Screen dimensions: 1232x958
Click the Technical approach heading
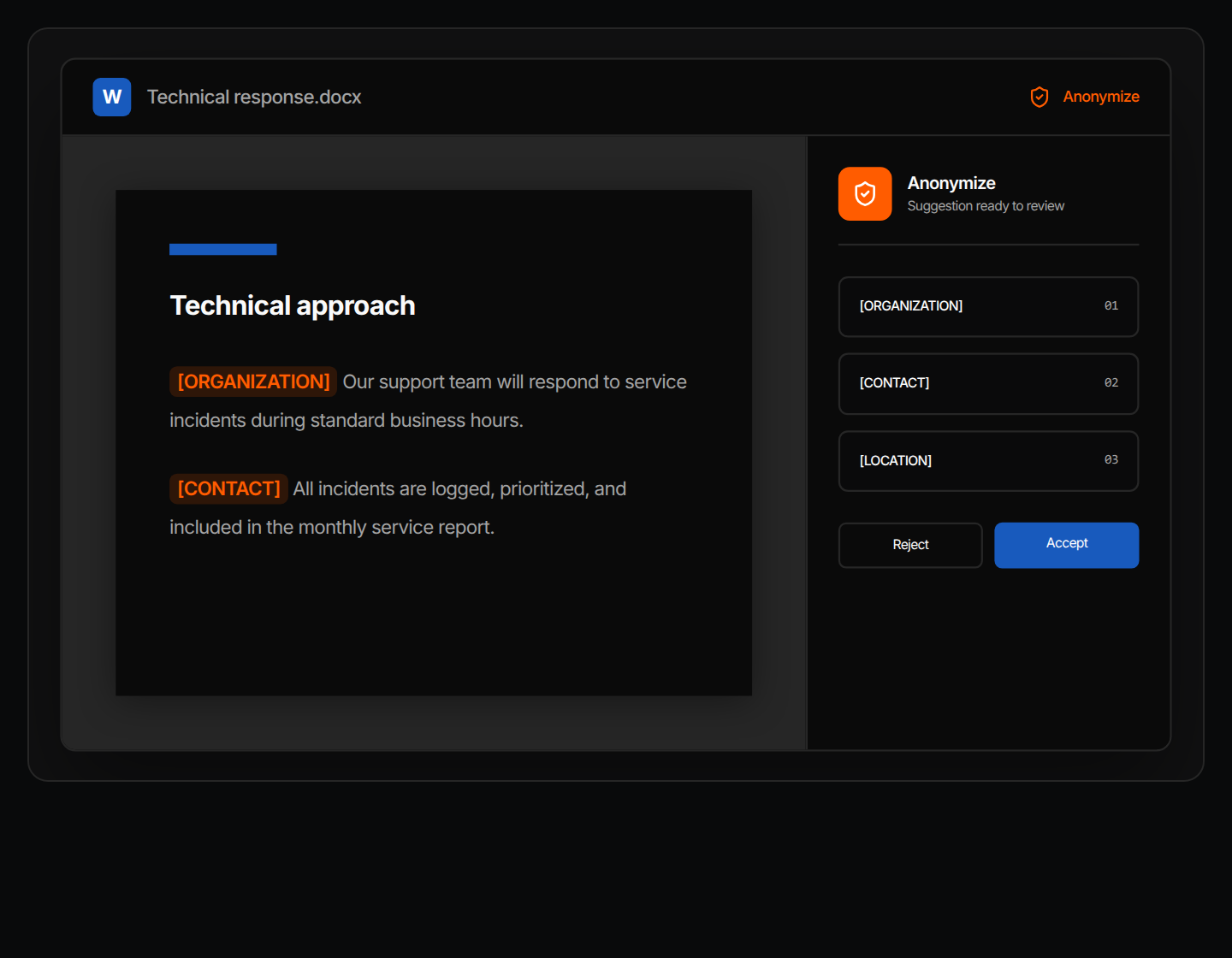[x=293, y=305]
